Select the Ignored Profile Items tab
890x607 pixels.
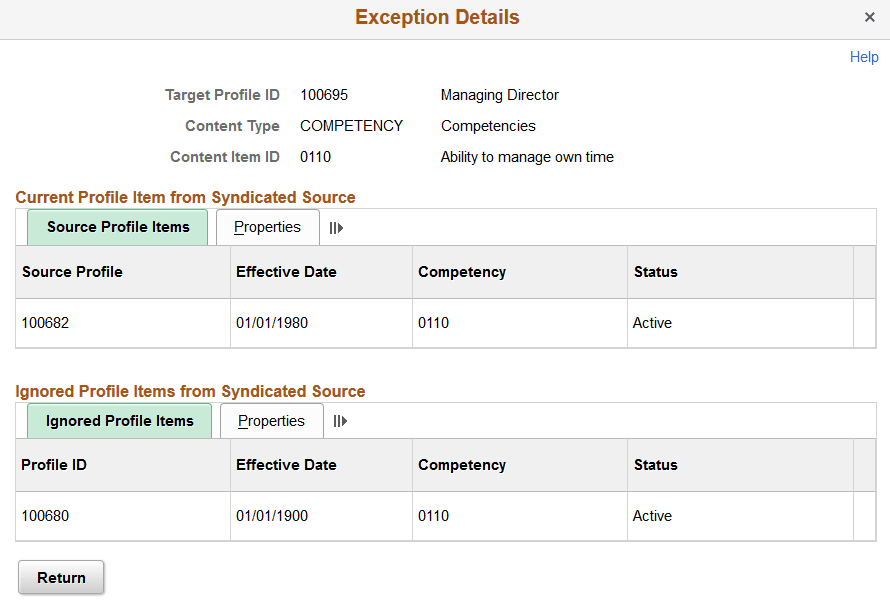pos(119,421)
